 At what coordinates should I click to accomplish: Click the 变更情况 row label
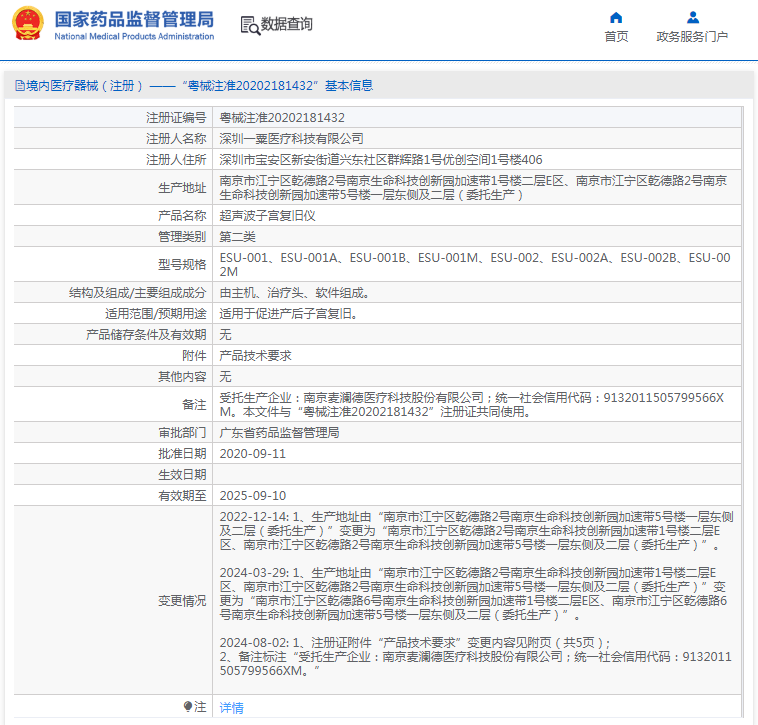point(182,600)
